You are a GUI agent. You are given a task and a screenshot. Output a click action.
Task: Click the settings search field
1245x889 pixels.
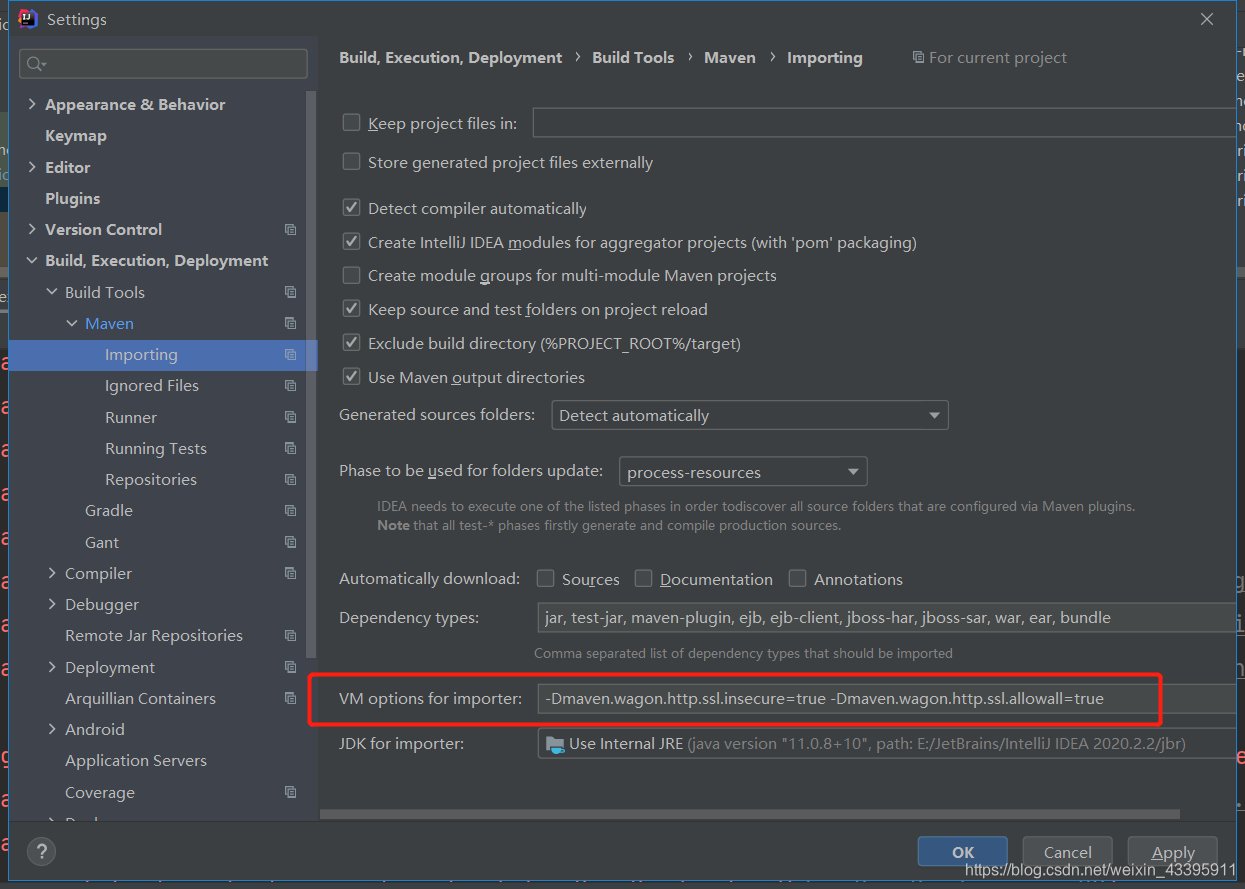point(163,64)
